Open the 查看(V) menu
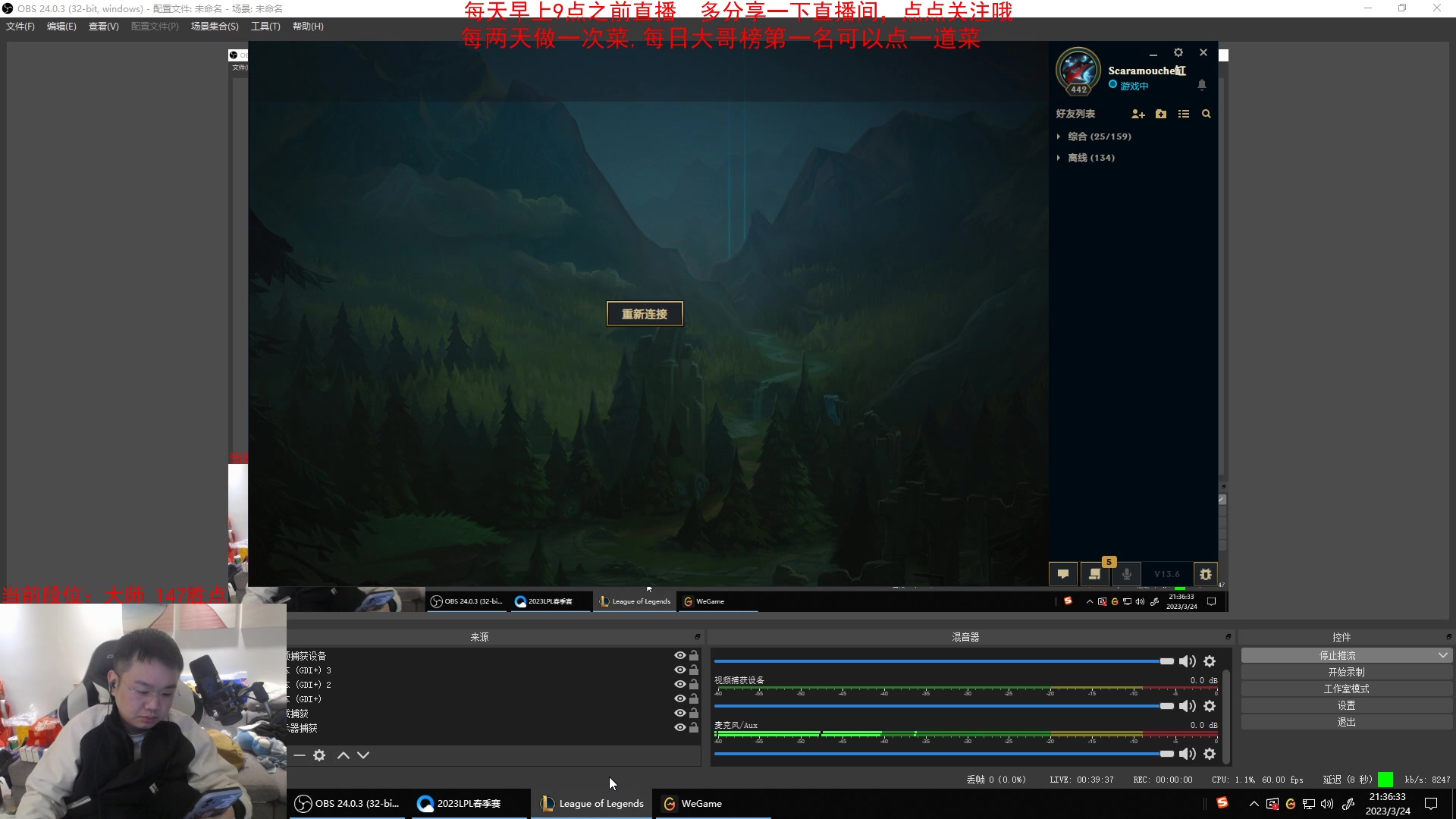This screenshot has height=819, width=1456. click(104, 27)
